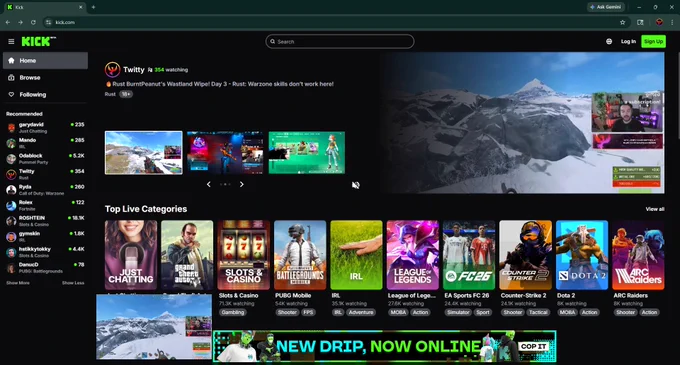Click the Adventure tag under IRL
The width and height of the screenshot is (680, 365).
pos(361,312)
